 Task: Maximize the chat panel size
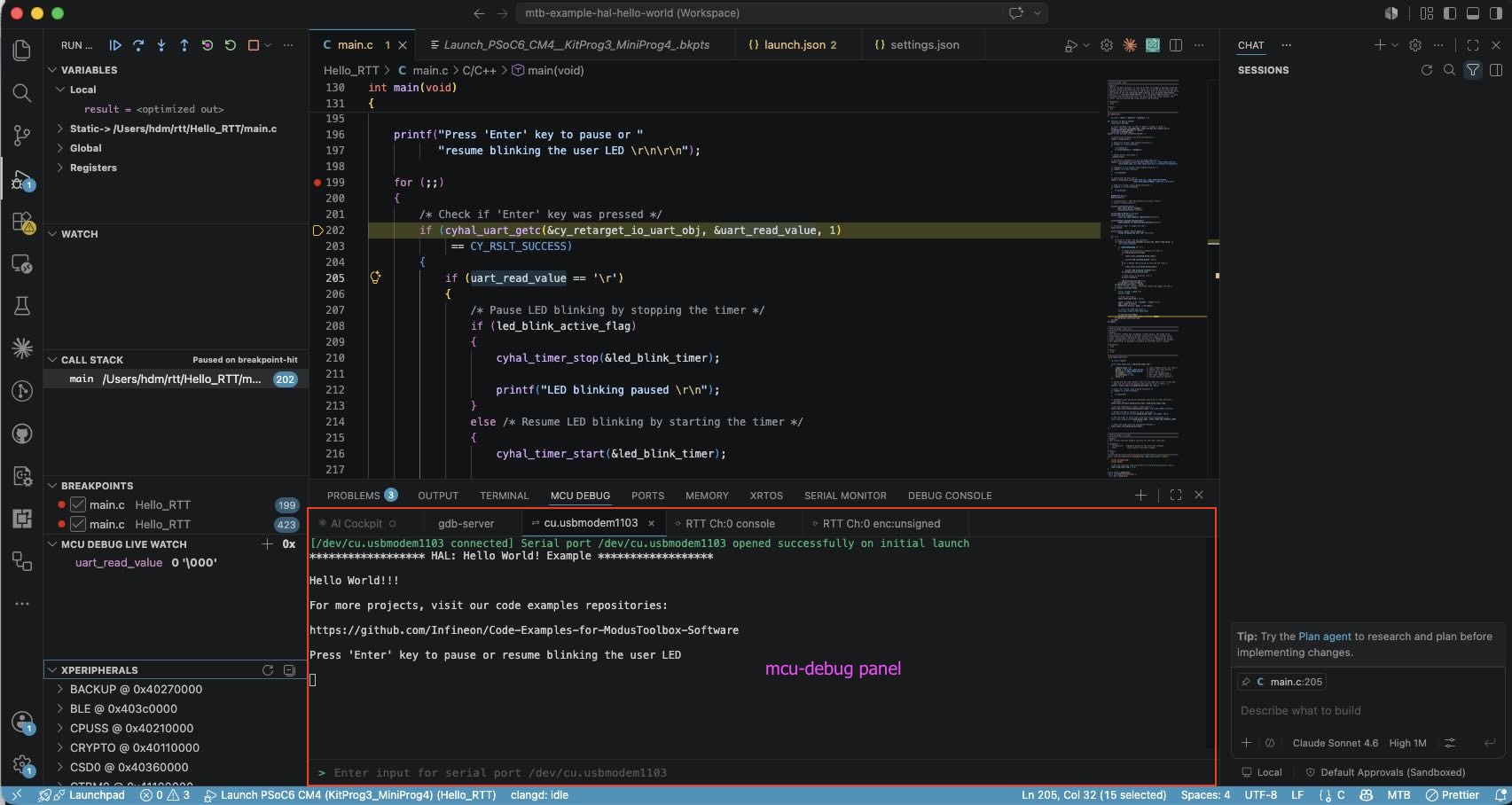(x=1473, y=45)
